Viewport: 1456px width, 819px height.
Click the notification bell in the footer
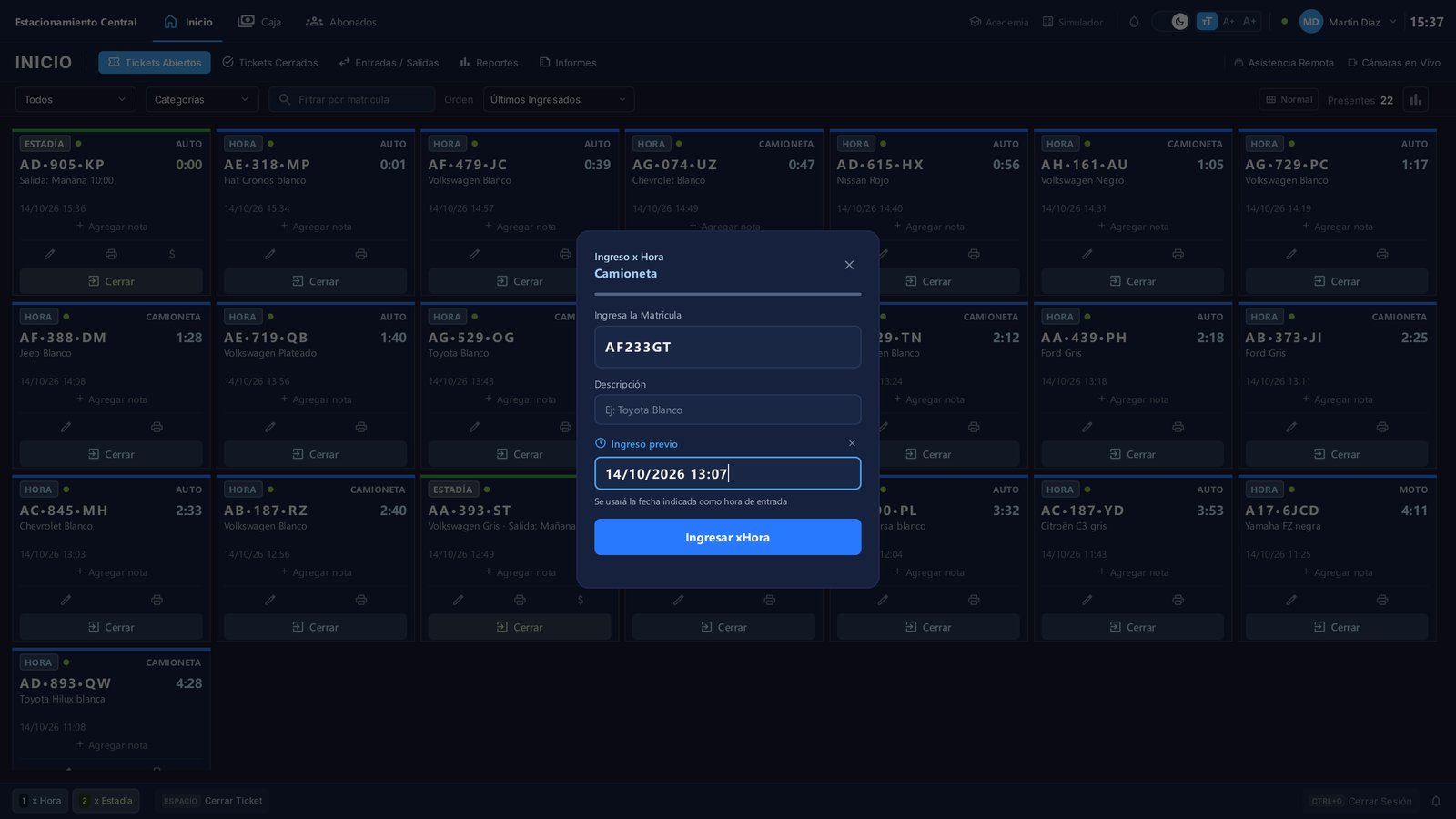[1436, 801]
